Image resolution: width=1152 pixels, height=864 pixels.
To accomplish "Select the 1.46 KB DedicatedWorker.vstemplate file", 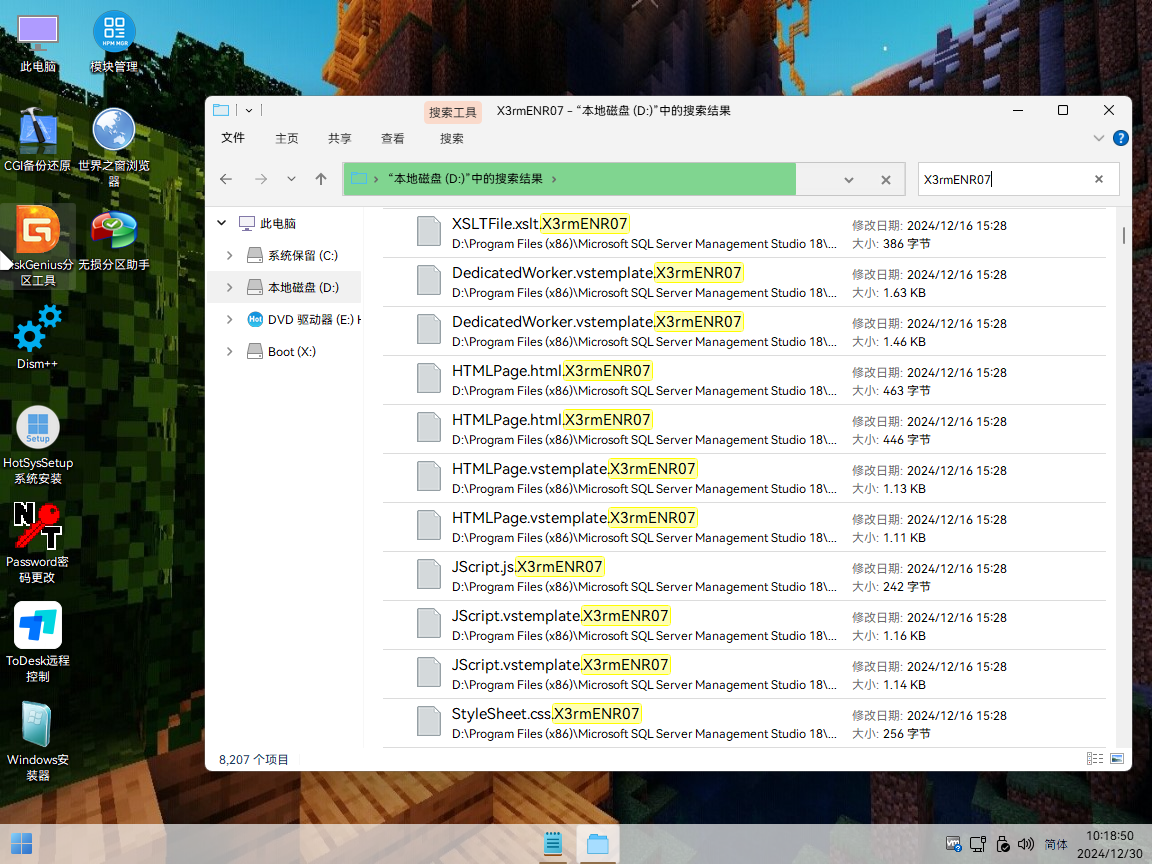I will click(x=744, y=331).
